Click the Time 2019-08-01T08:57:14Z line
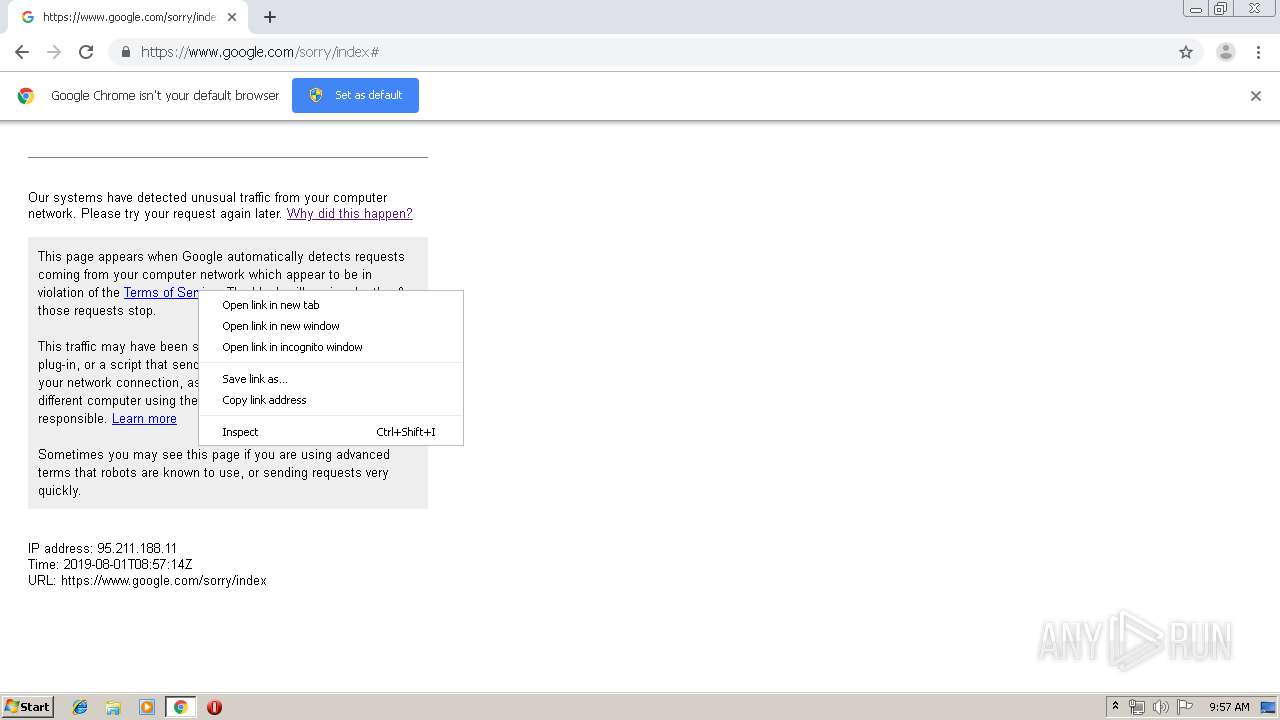The height and width of the screenshot is (720, 1280). (110, 564)
